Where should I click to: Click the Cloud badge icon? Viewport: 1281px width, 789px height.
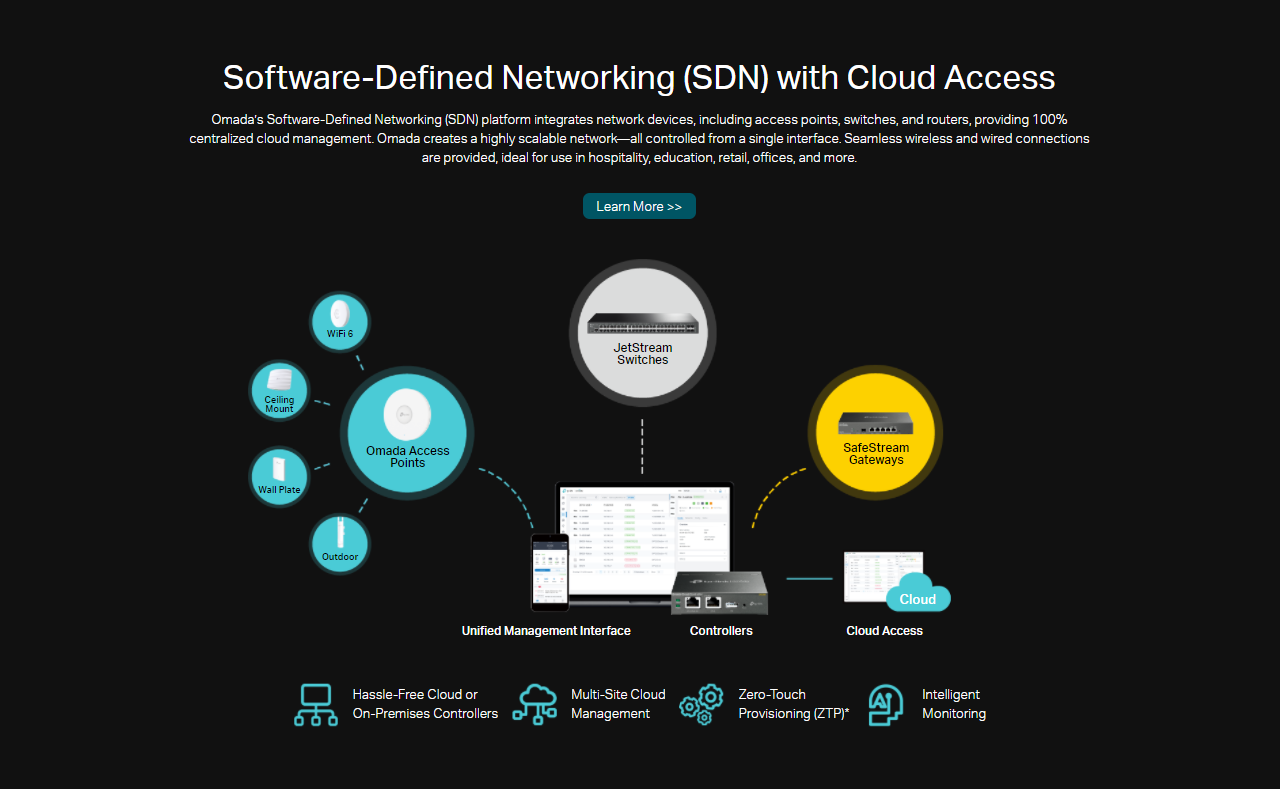(x=918, y=593)
